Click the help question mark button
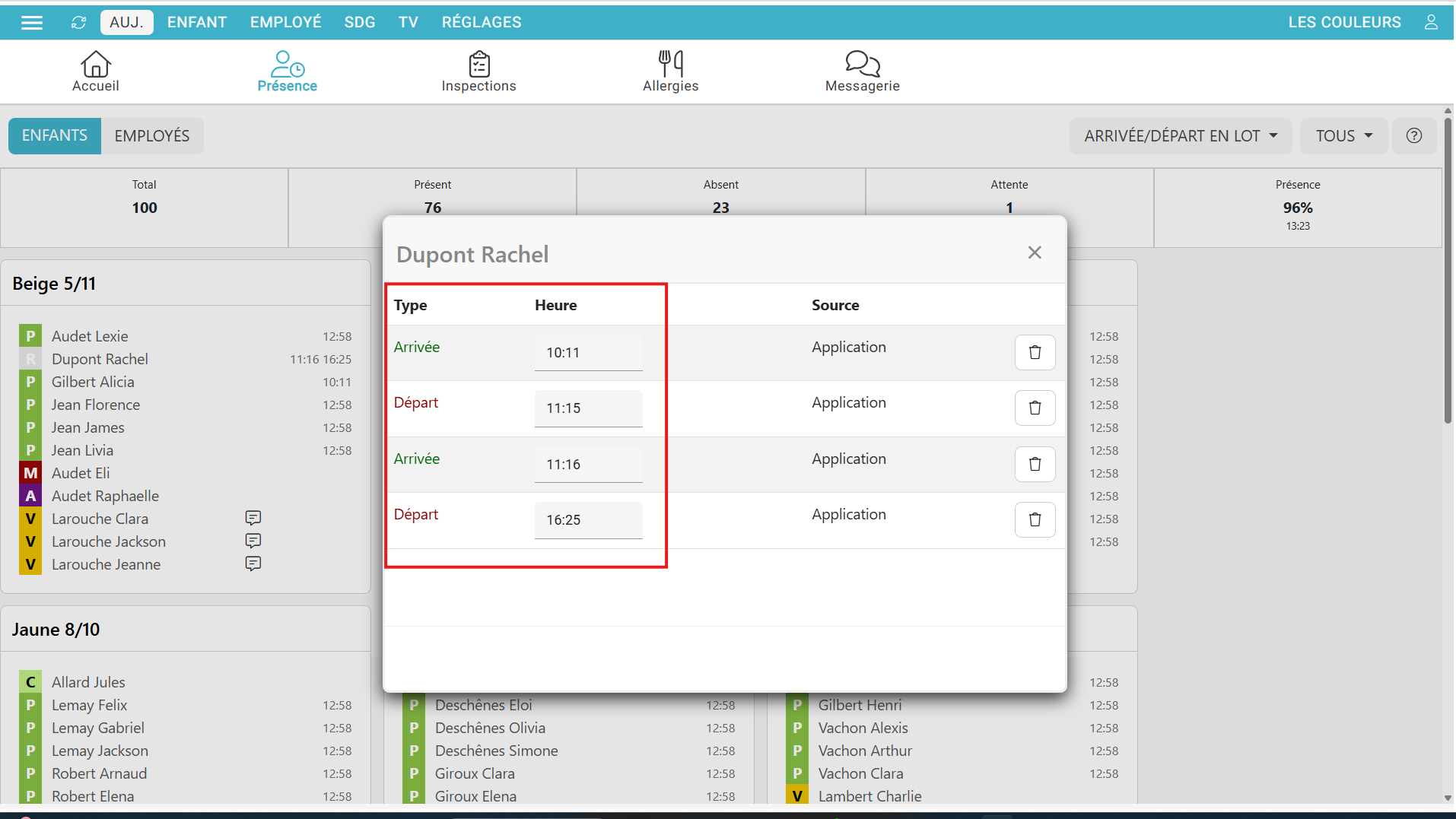This screenshot has width=1456, height=819. (x=1413, y=136)
